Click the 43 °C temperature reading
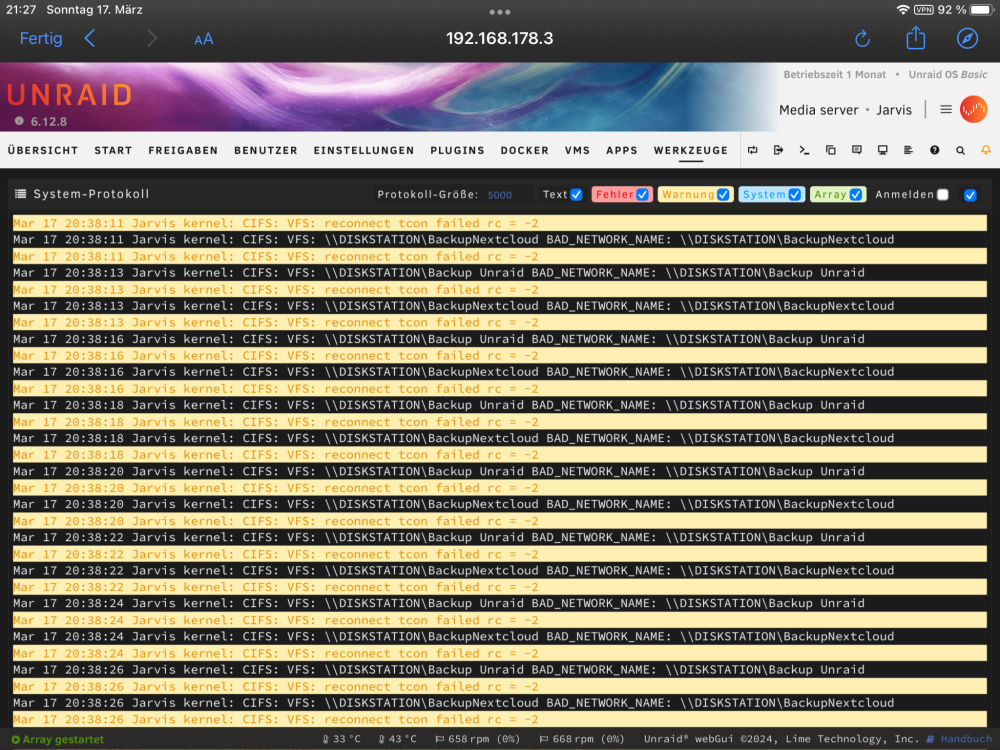This screenshot has width=1000, height=750. pos(397,739)
